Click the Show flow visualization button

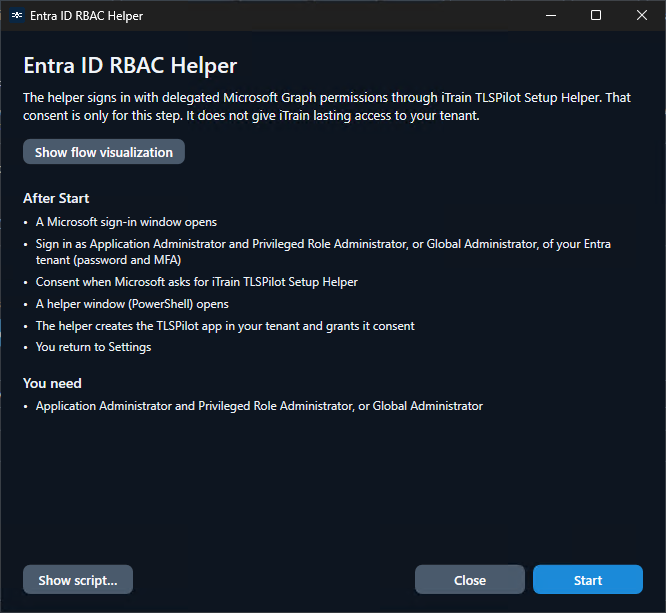point(104,152)
